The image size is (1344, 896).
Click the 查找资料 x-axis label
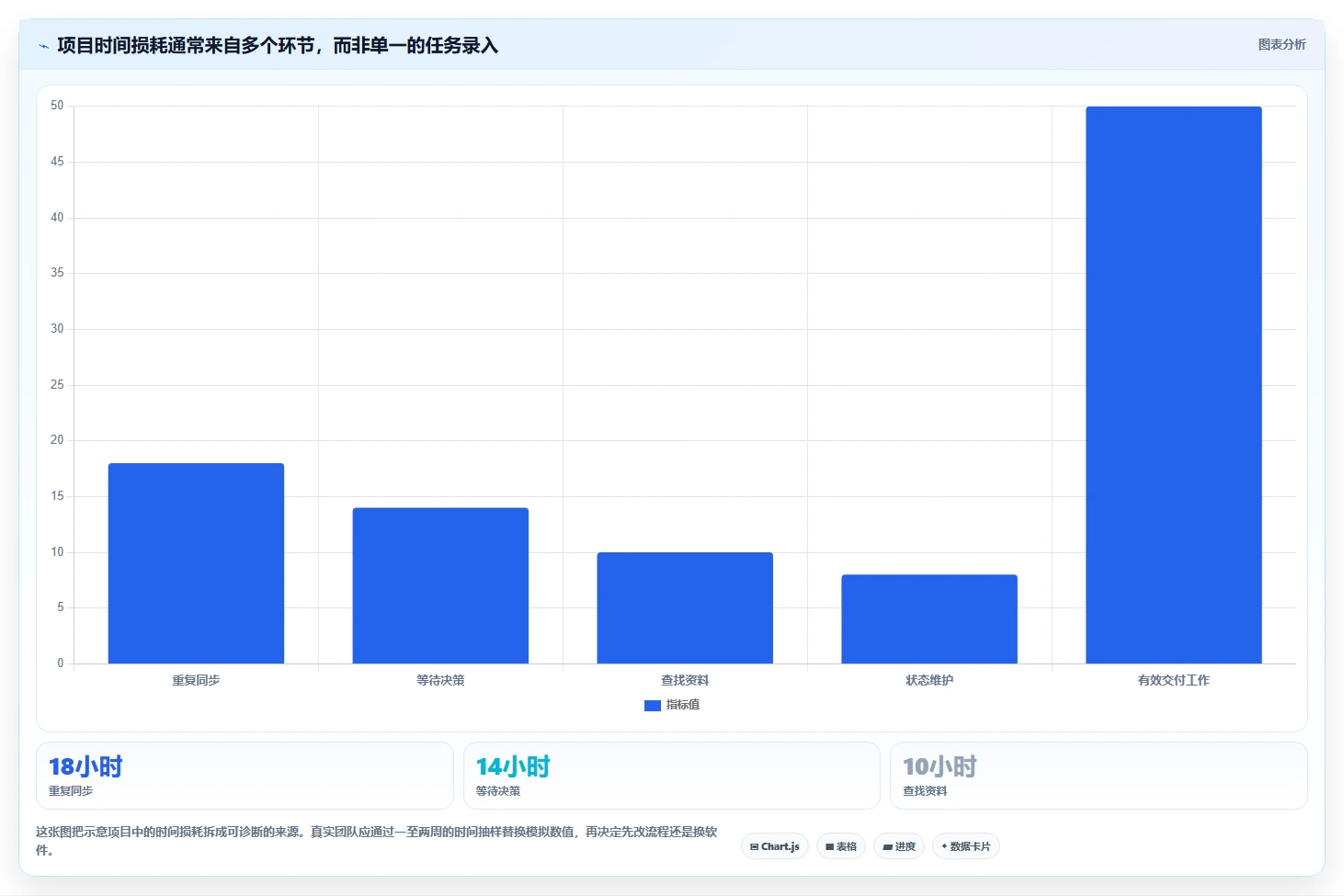coord(685,680)
